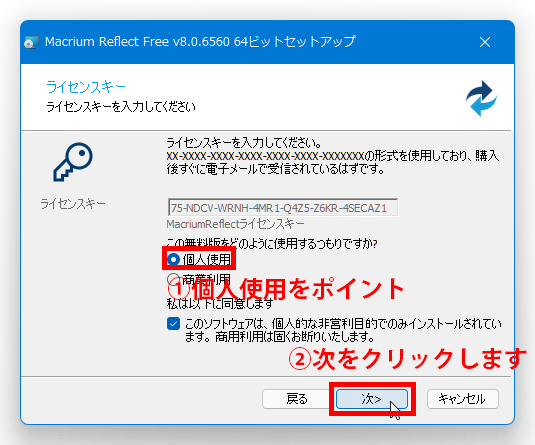Image resolution: width=535 pixels, height=445 pixels.
Task: Click the red ②次をクリックします annotation
Action: [x=408, y=359]
